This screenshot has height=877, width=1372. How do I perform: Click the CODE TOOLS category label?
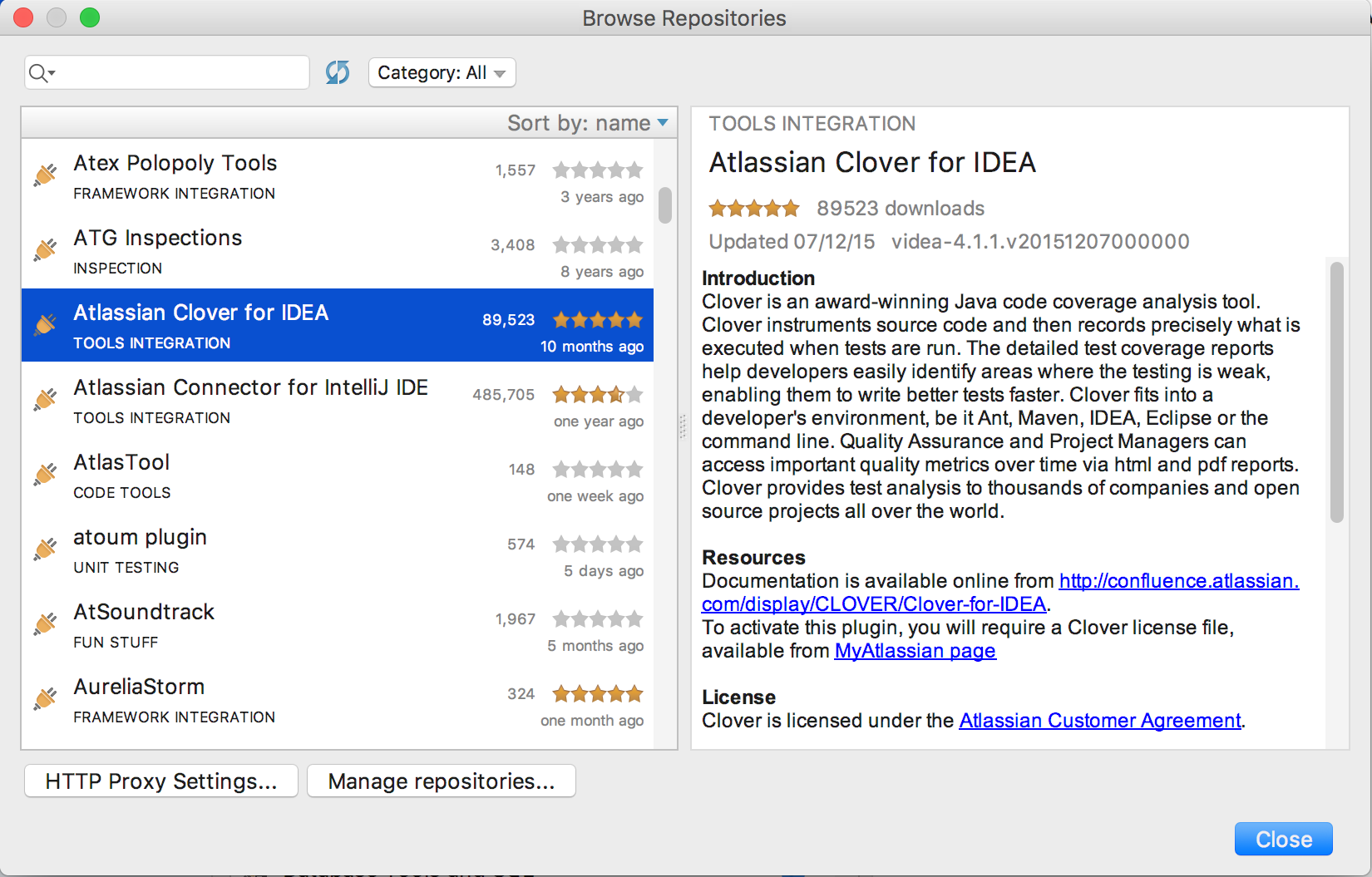tap(122, 493)
